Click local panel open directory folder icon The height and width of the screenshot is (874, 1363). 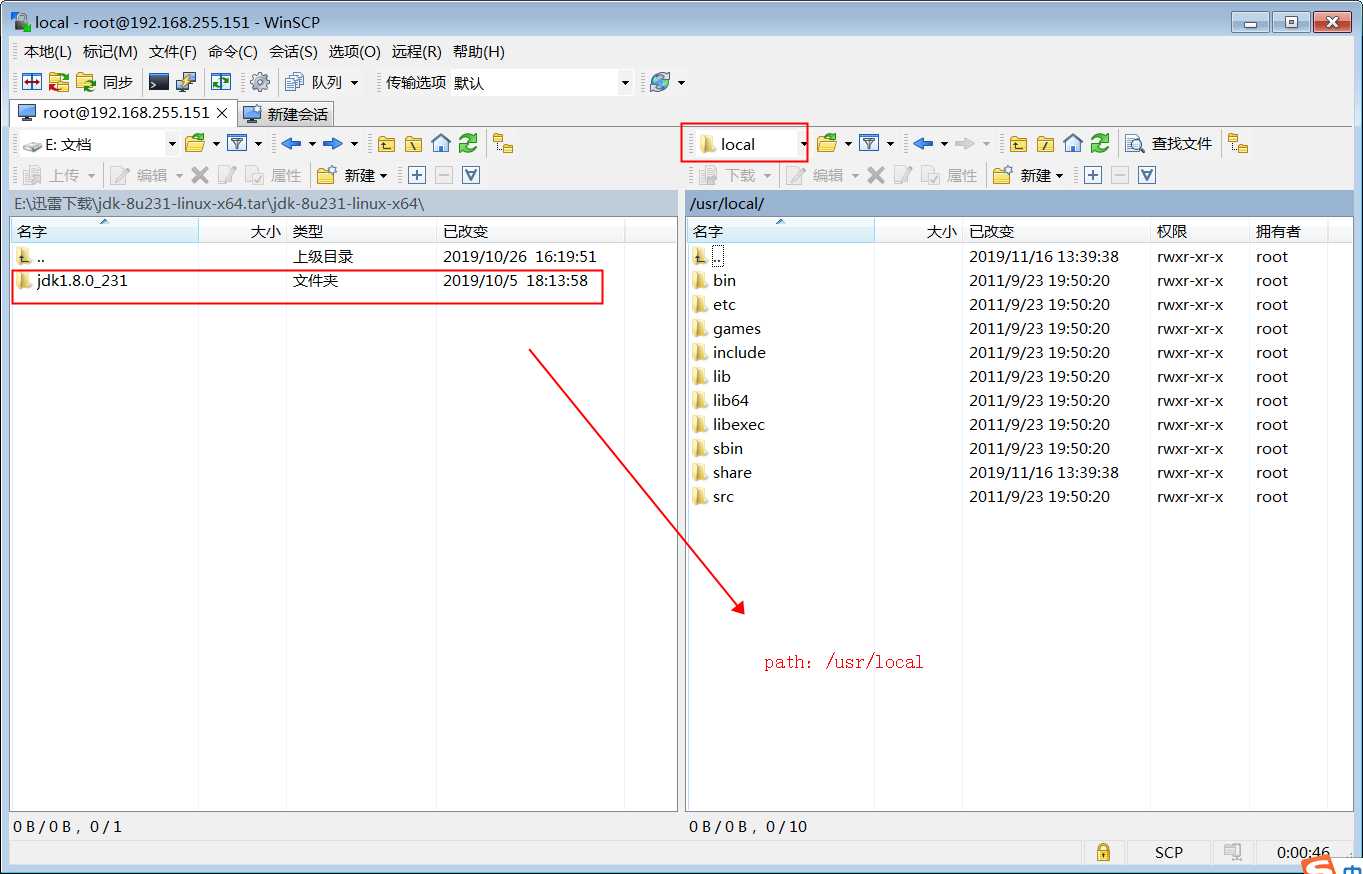195,144
